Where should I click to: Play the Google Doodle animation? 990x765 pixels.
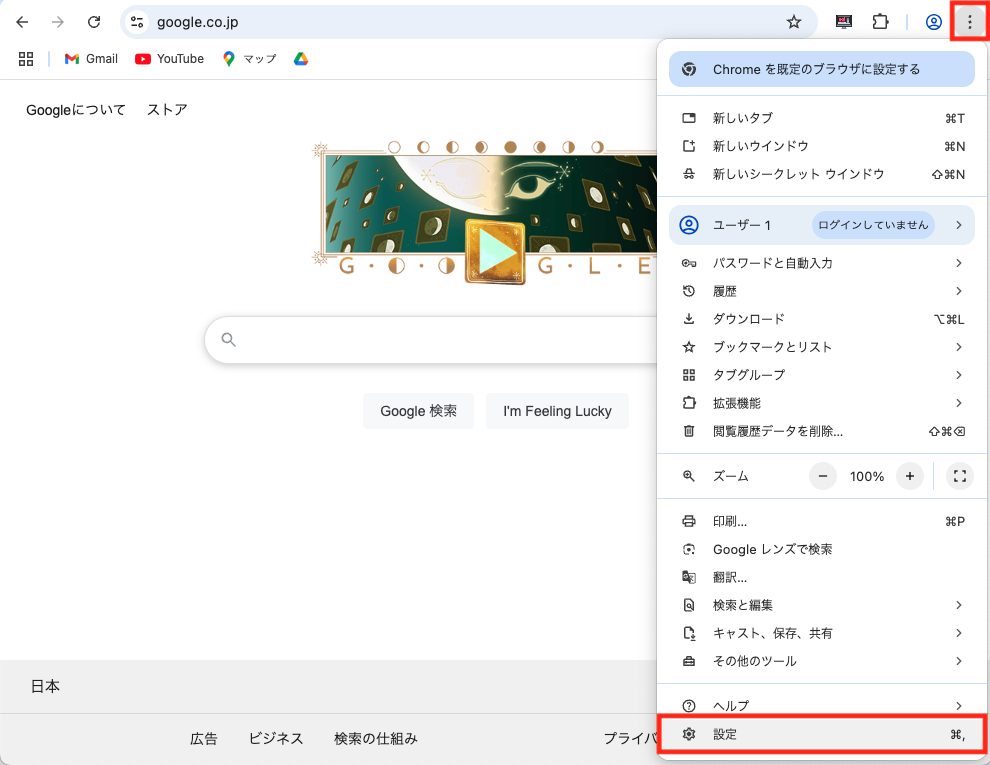(495, 252)
